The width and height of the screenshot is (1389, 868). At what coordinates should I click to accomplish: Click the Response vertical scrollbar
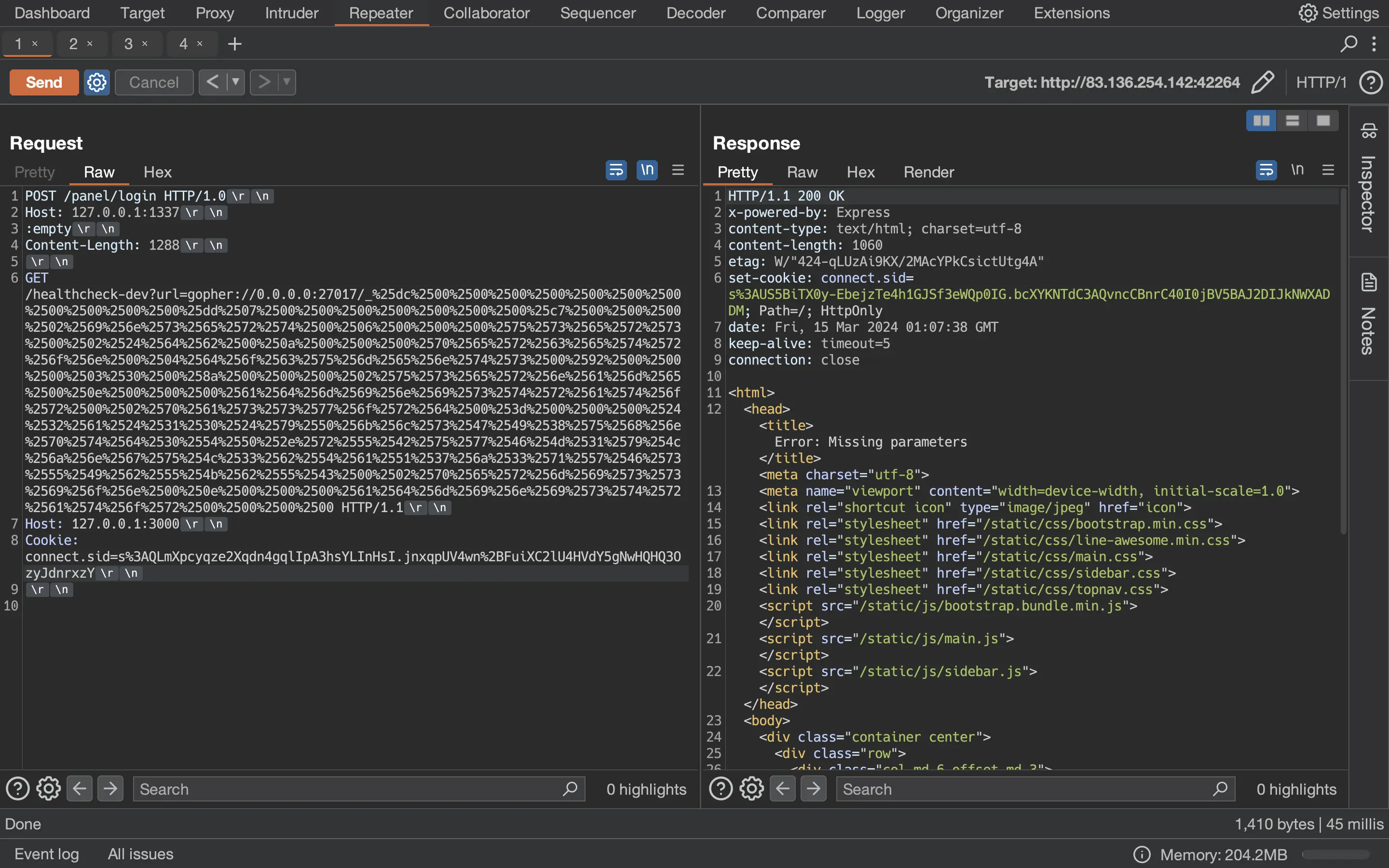click(1343, 362)
